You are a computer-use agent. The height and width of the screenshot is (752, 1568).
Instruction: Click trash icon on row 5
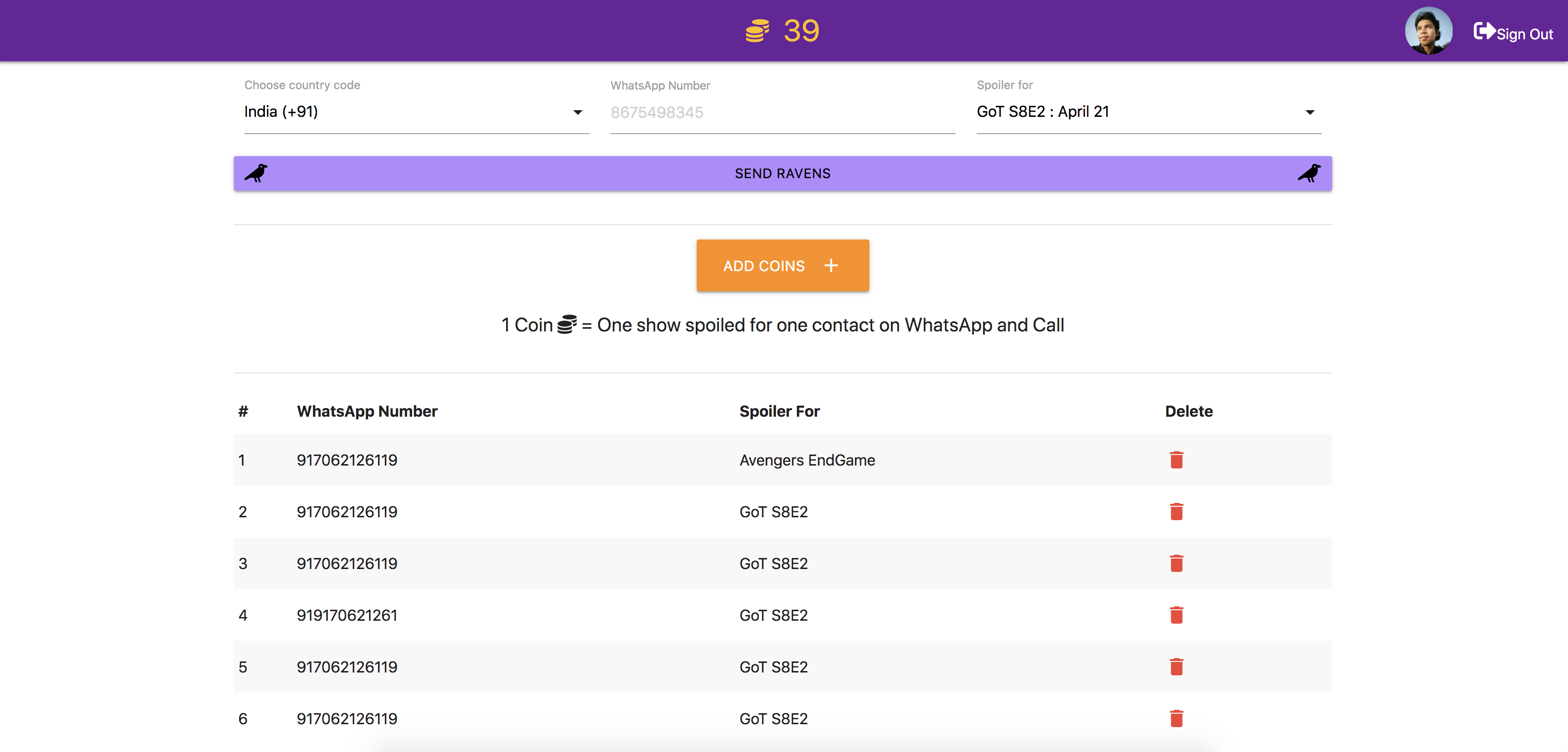click(x=1176, y=667)
